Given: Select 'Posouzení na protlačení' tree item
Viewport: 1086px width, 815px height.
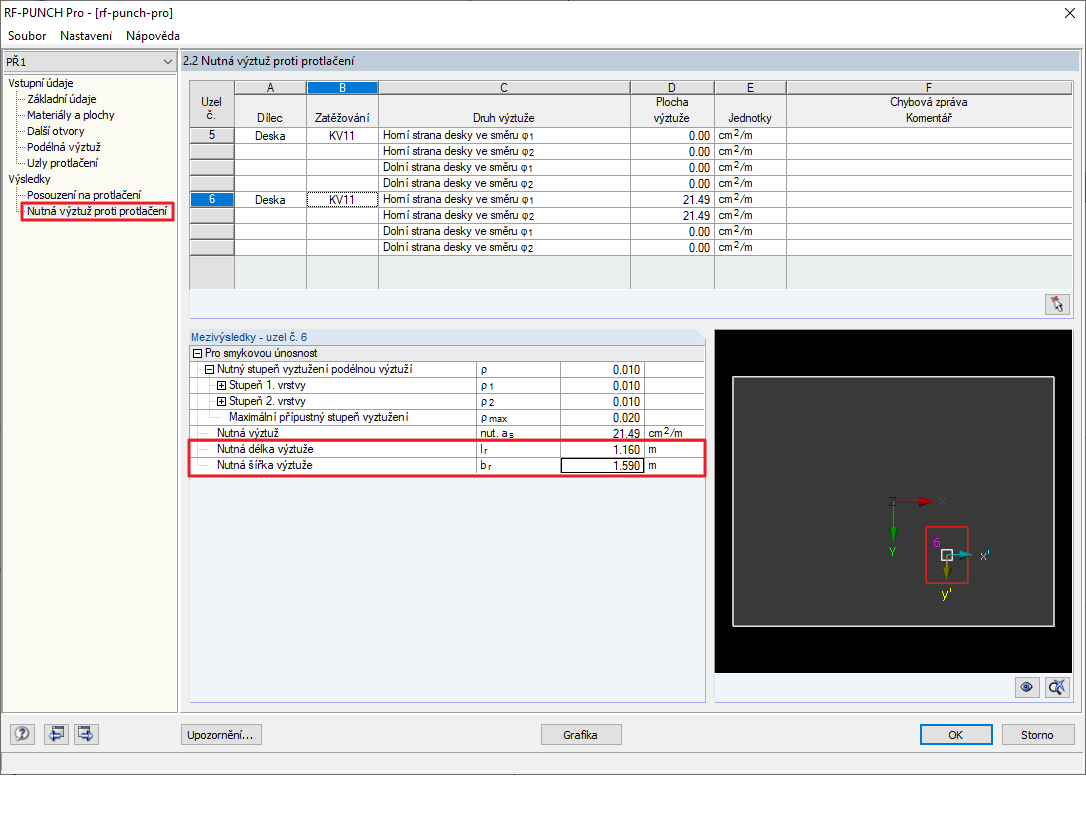Looking at the screenshot, I should click(x=84, y=195).
